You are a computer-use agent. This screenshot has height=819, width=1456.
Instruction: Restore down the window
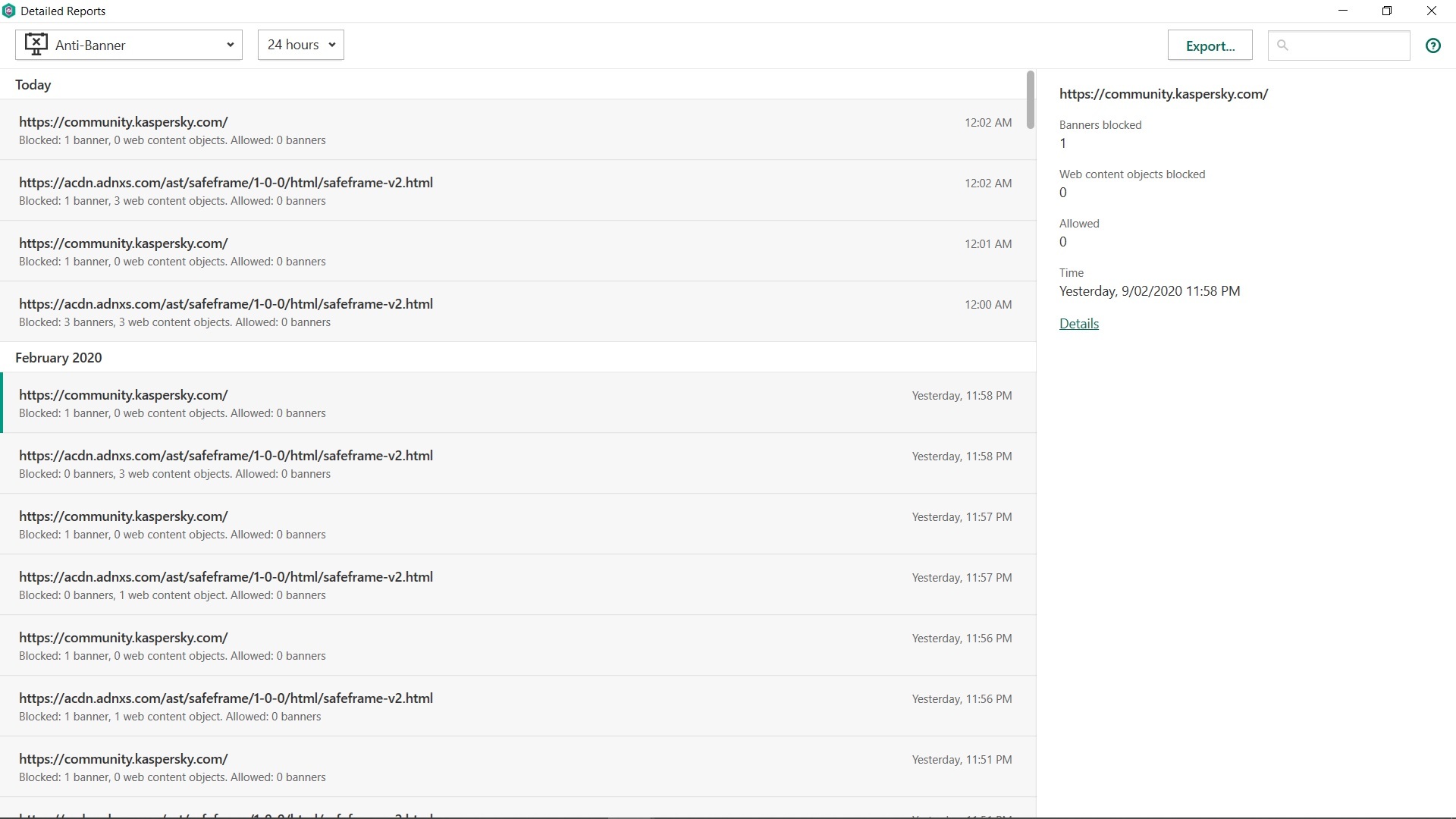coord(1386,11)
